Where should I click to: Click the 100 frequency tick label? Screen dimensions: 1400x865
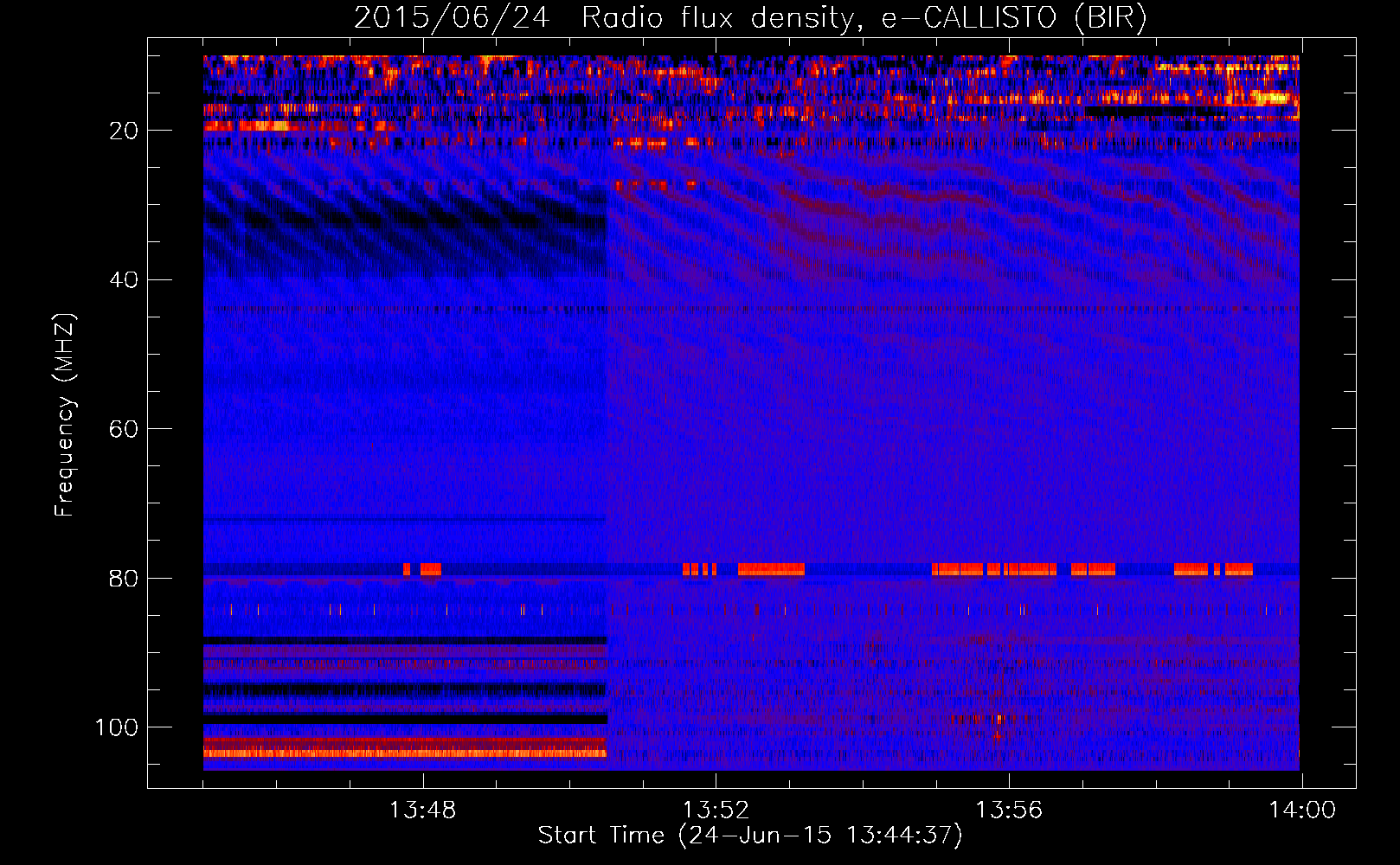tap(117, 727)
